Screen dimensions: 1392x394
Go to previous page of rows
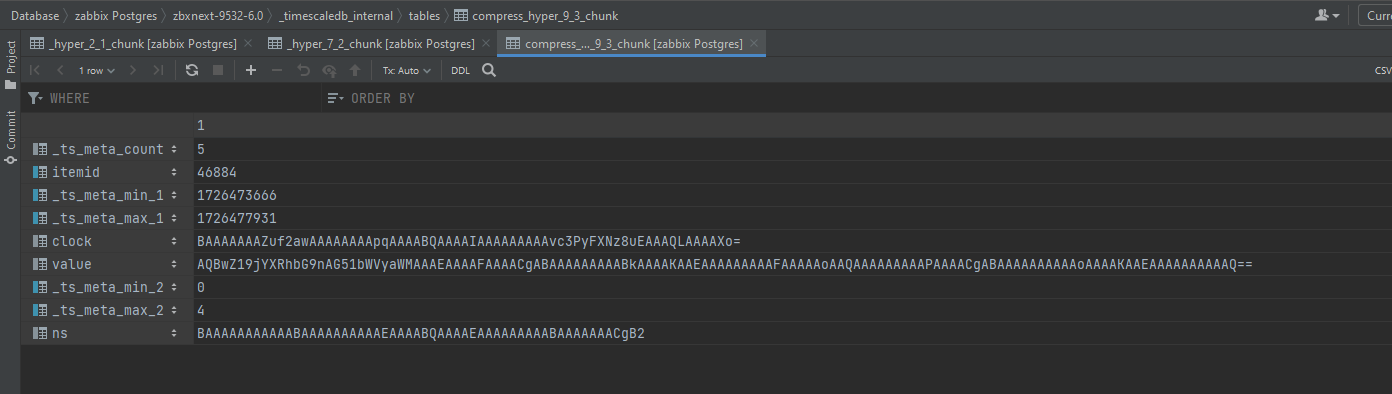(60, 70)
